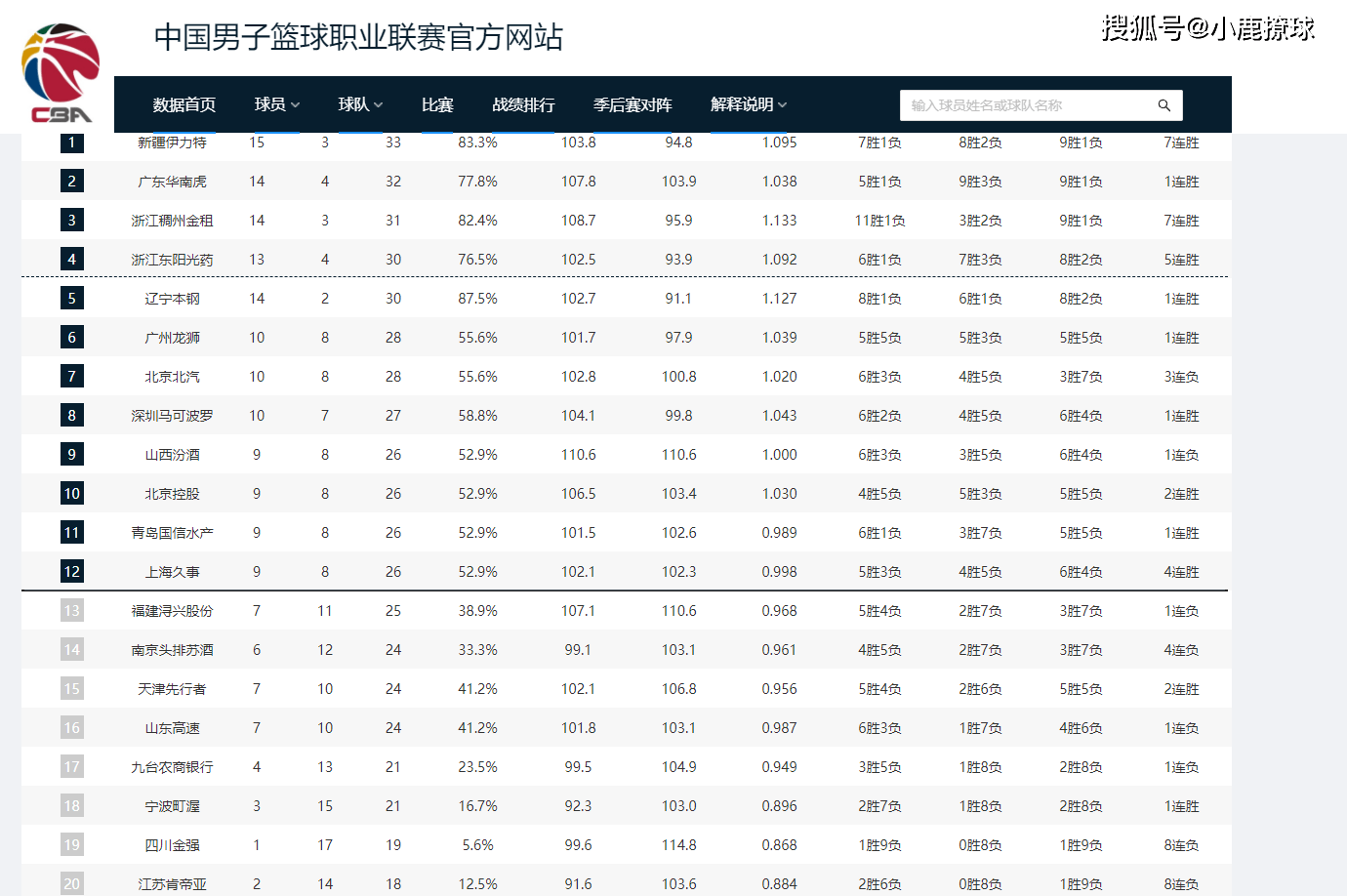Screen dimensions: 1347x896
Task: Click the rank 10 badge
Action: click(x=71, y=493)
